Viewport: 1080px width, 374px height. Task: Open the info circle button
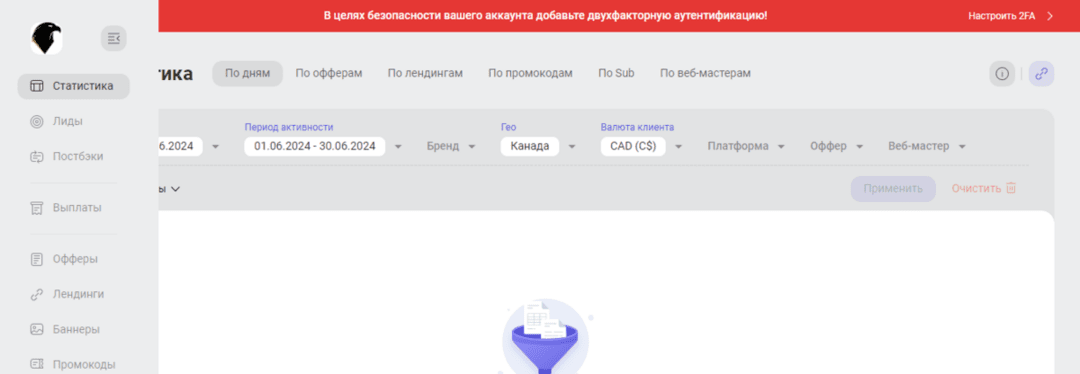pos(1002,74)
